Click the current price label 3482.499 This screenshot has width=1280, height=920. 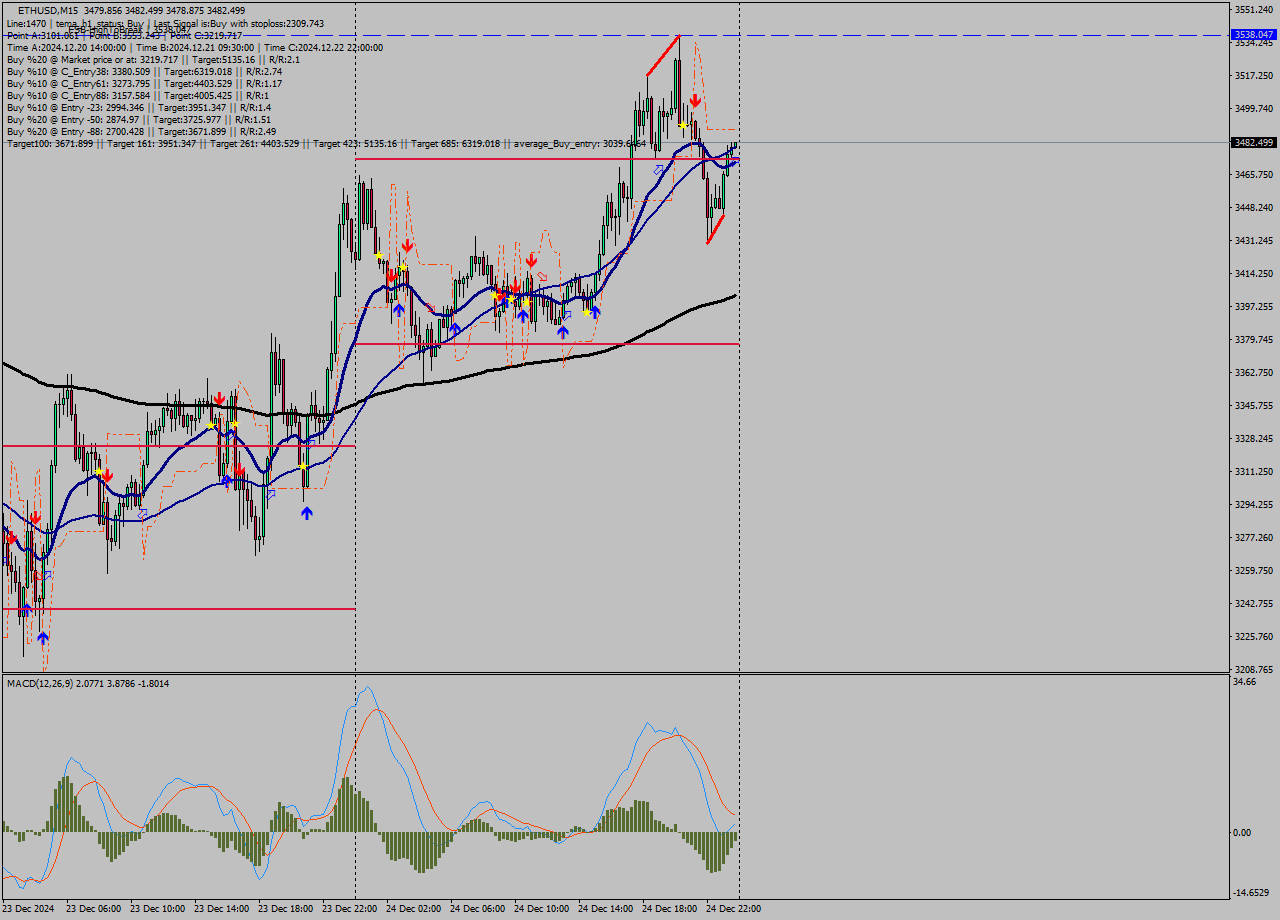[x=1253, y=143]
